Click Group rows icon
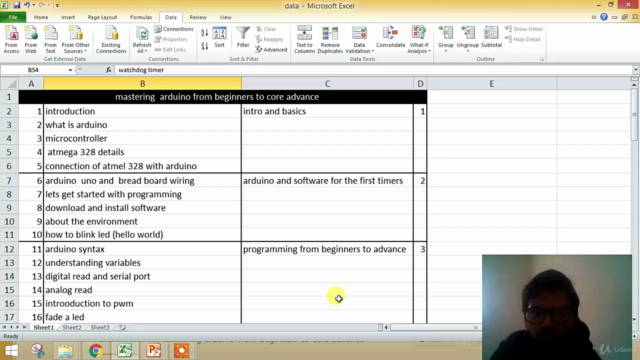Viewport: 640px width, 360px height. (446, 34)
